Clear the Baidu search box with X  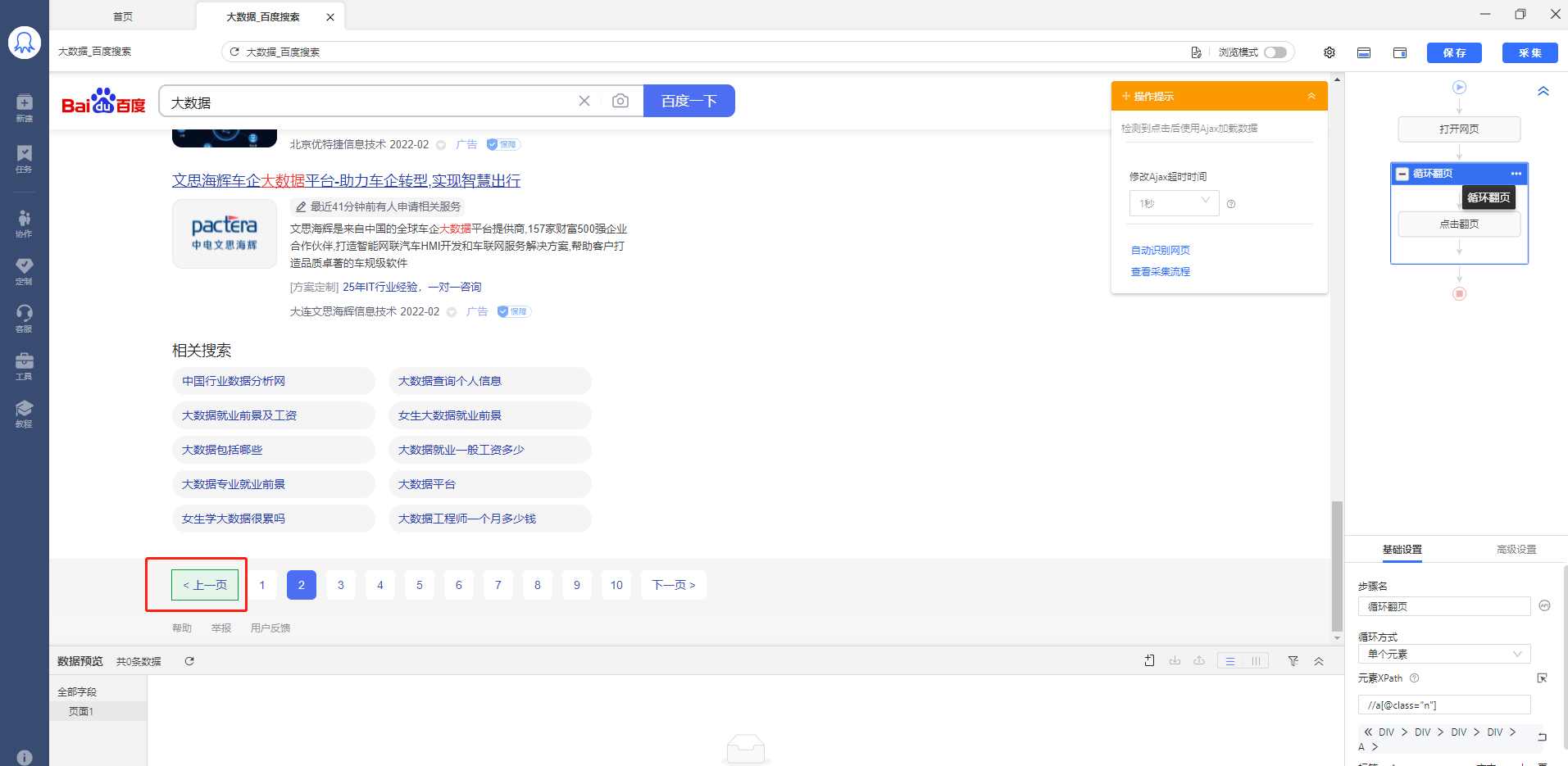[x=584, y=101]
